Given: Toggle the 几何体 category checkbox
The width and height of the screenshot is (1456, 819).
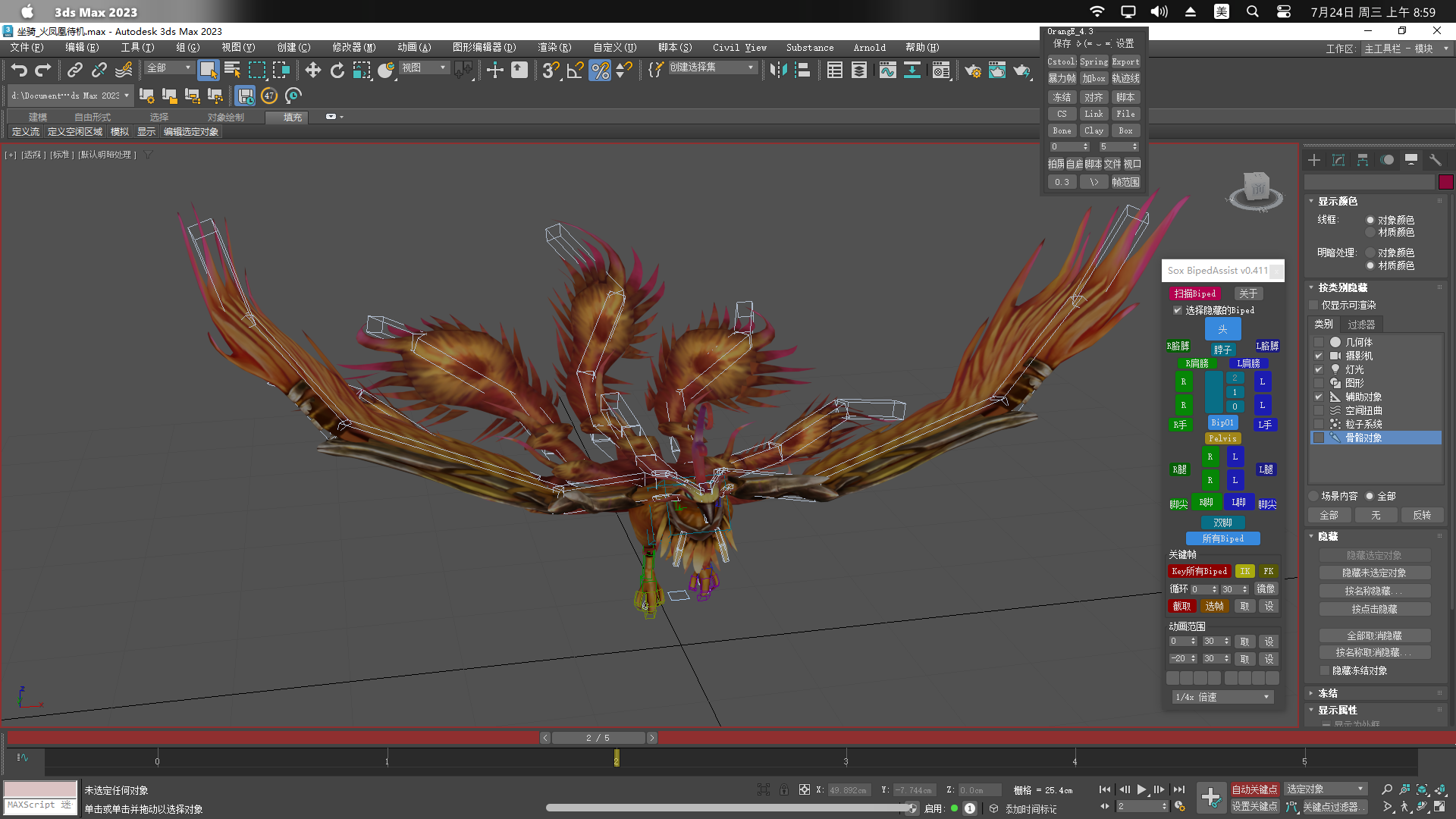Looking at the screenshot, I should pos(1319,342).
